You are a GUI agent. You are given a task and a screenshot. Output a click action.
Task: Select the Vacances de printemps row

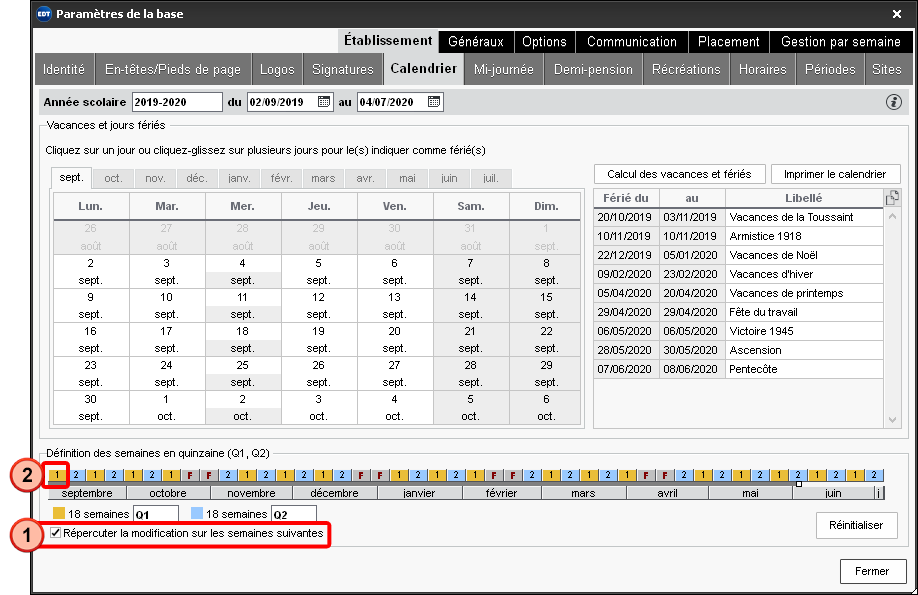click(738, 293)
